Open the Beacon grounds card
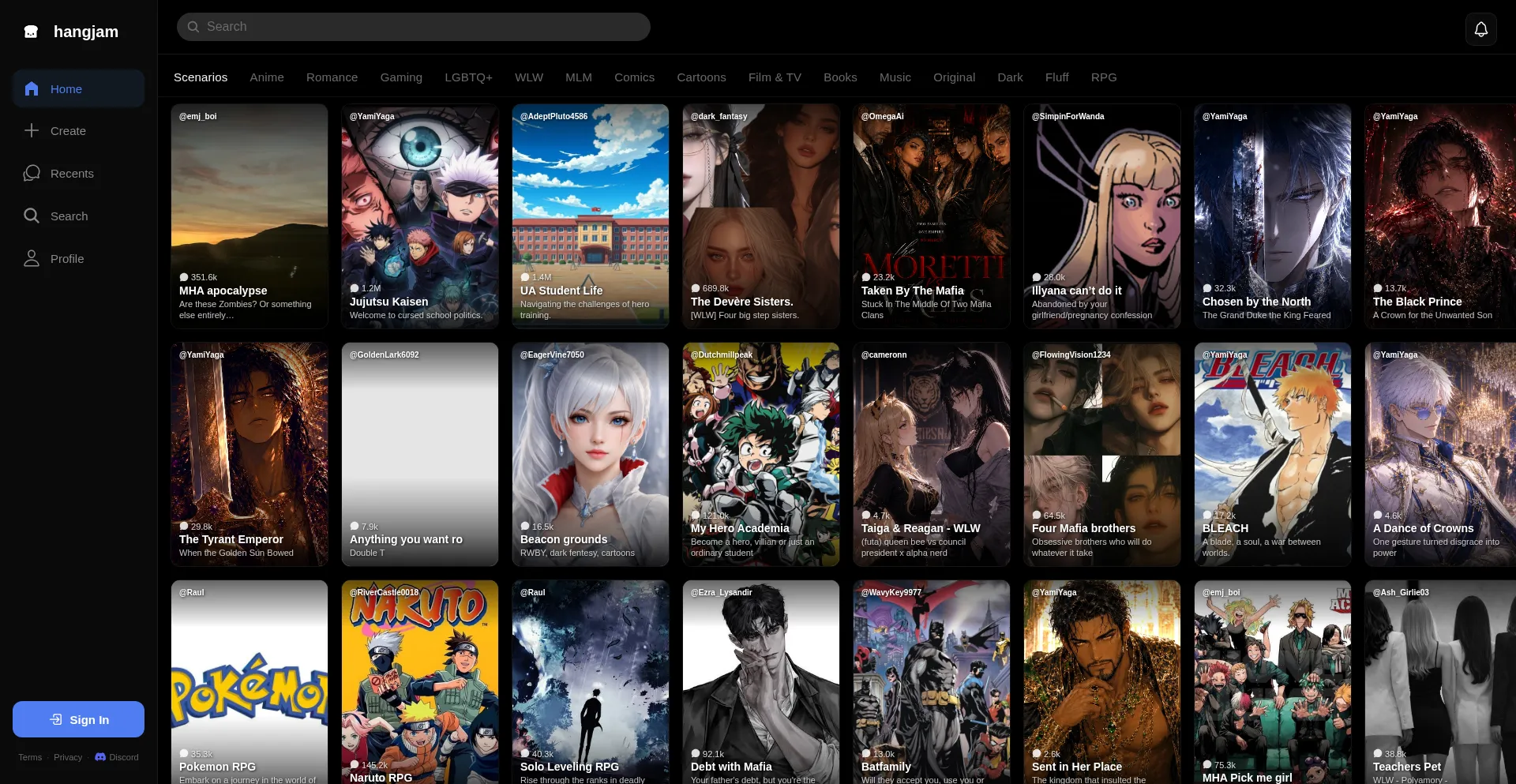Screen dimensions: 1516x784 click(x=591, y=454)
